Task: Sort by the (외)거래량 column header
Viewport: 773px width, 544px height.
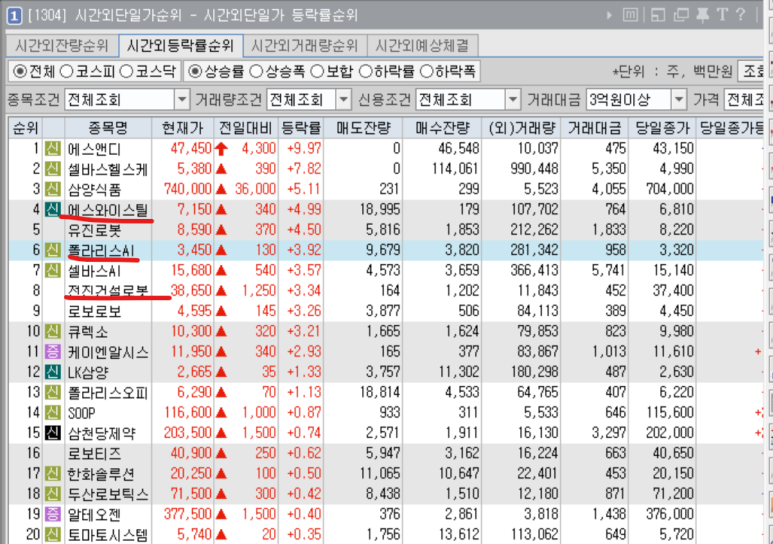Action: (x=522, y=128)
